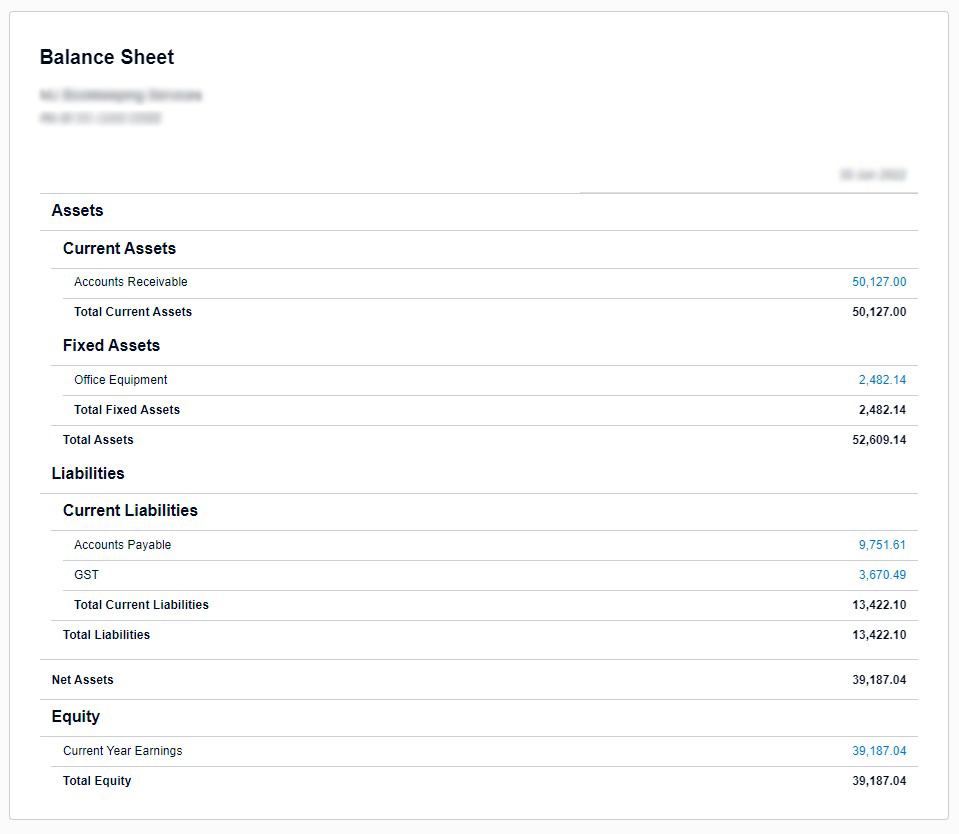Click the Assets section heading
The image size is (959, 834).
coord(77,210)
